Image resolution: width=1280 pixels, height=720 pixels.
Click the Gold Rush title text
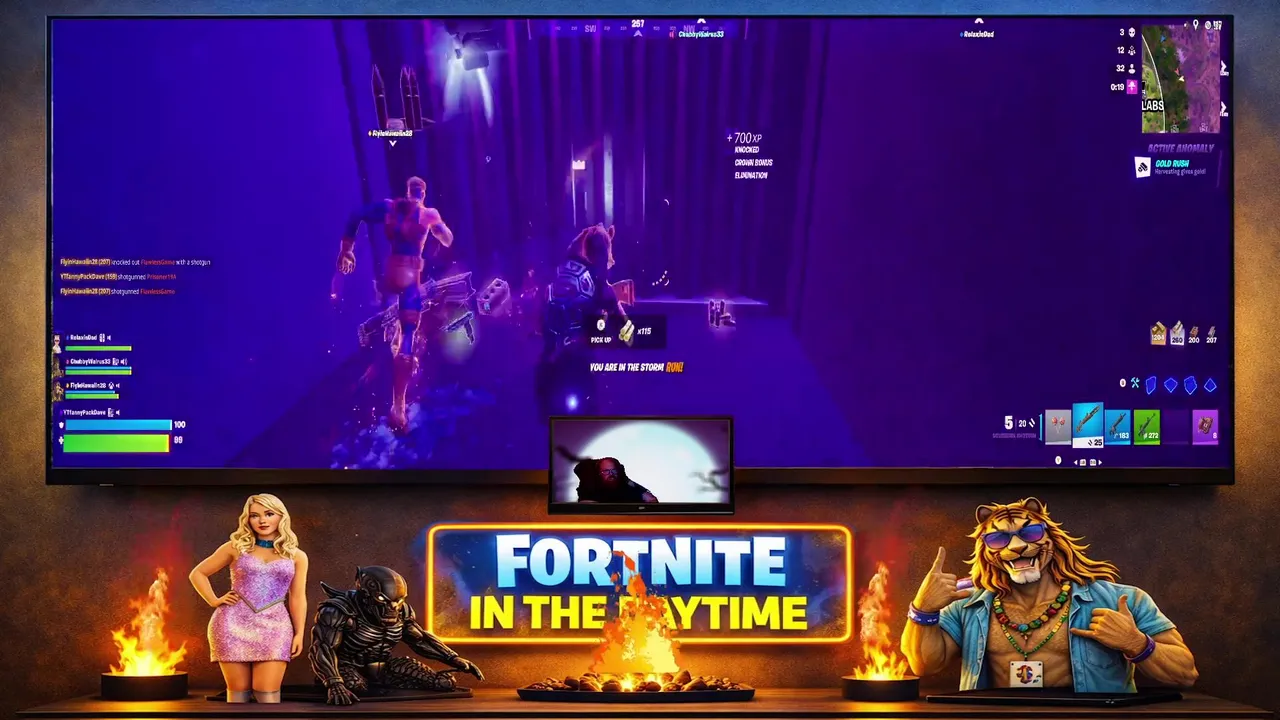pyautogui.click(x=1172, y=164)
